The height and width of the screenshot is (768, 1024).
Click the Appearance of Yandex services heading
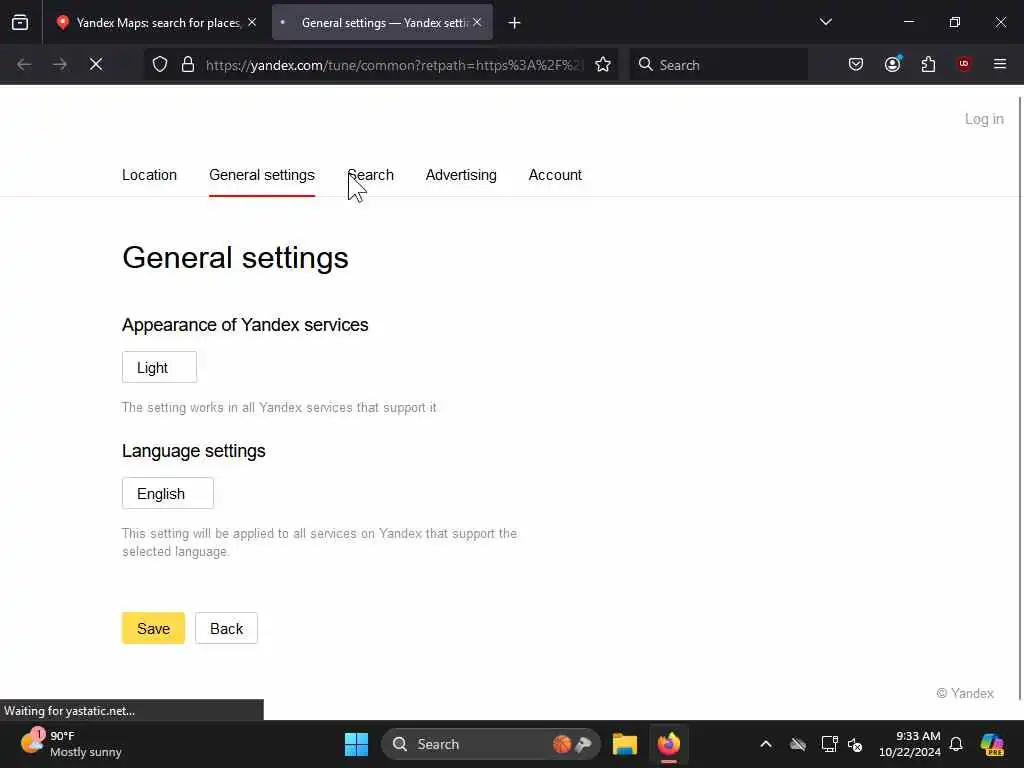(245, 325)
